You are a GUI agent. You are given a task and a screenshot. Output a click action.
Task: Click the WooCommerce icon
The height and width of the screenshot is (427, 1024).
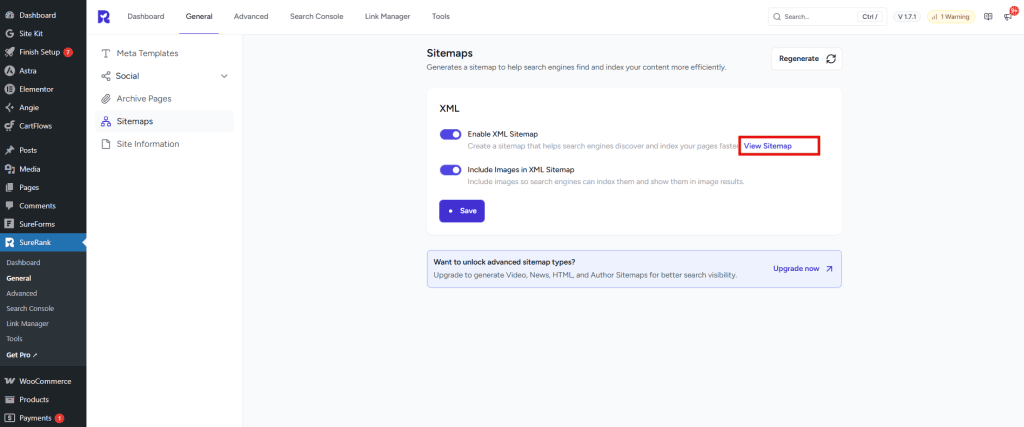9,381
